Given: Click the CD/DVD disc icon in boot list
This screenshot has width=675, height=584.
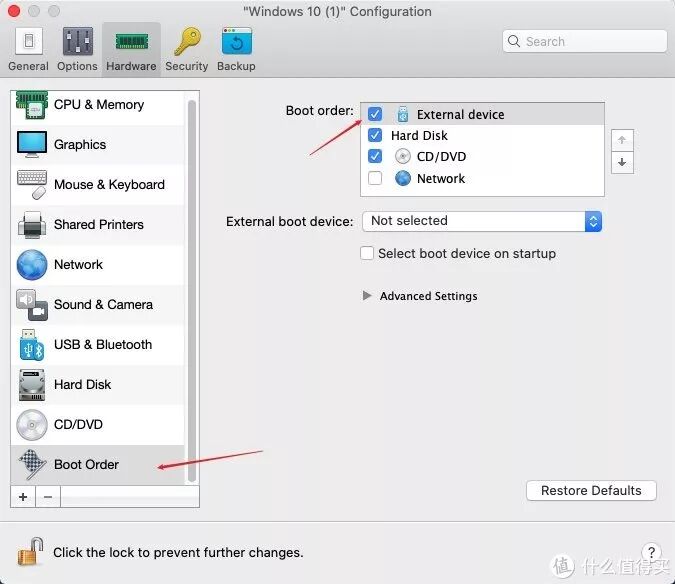Looking at the screenshot, I should click(403, 156).
